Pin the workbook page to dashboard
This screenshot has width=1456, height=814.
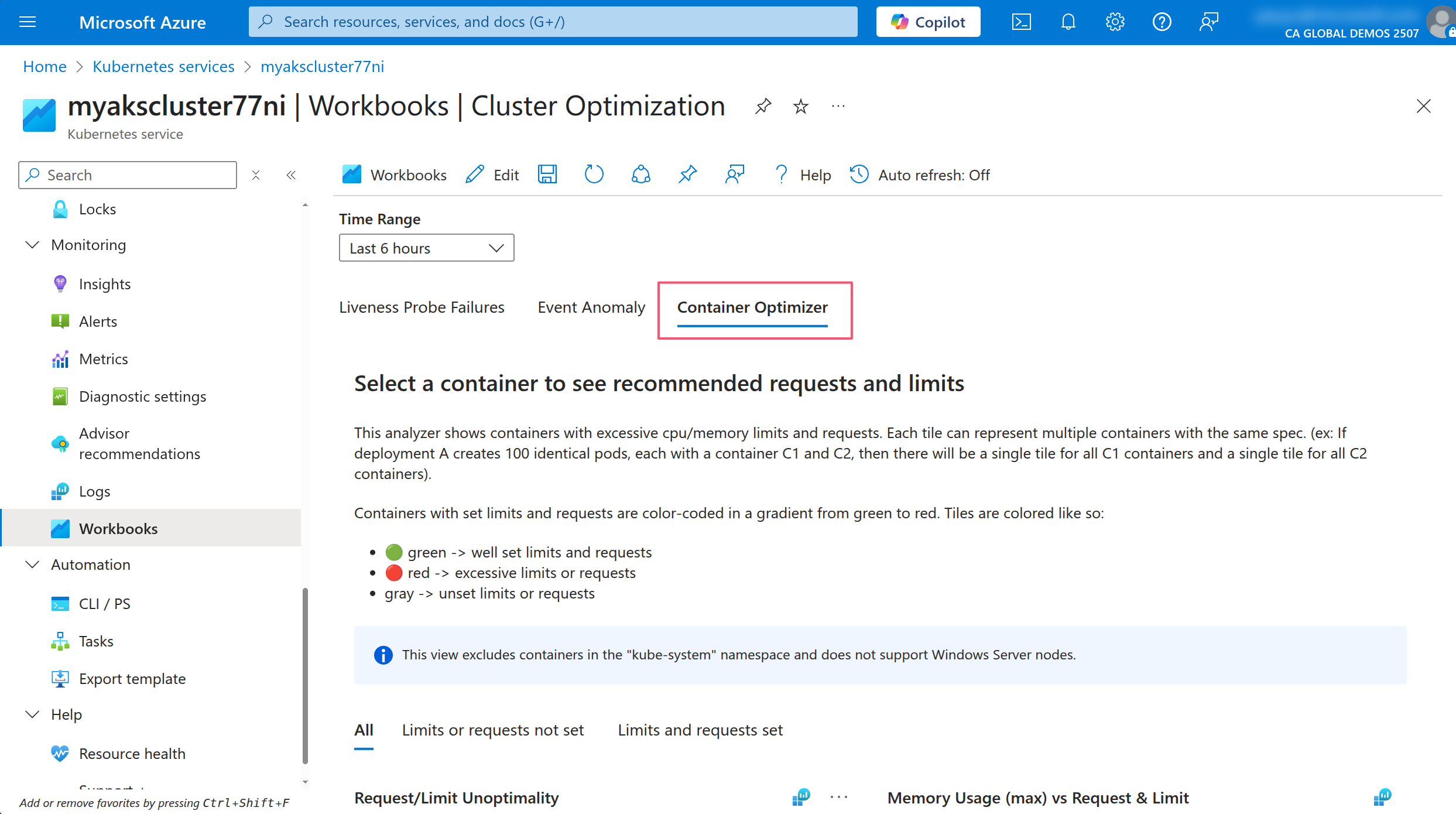click(763, 107)
